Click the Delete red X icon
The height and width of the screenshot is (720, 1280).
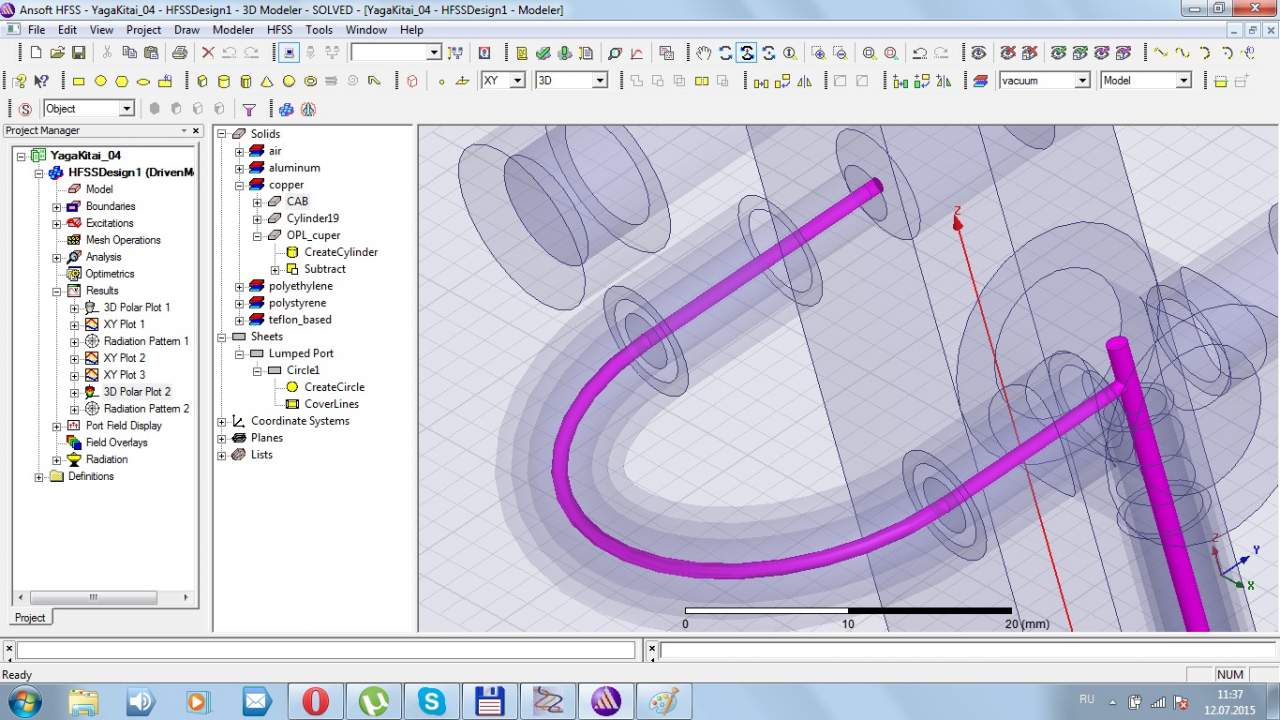click(208, 53)
